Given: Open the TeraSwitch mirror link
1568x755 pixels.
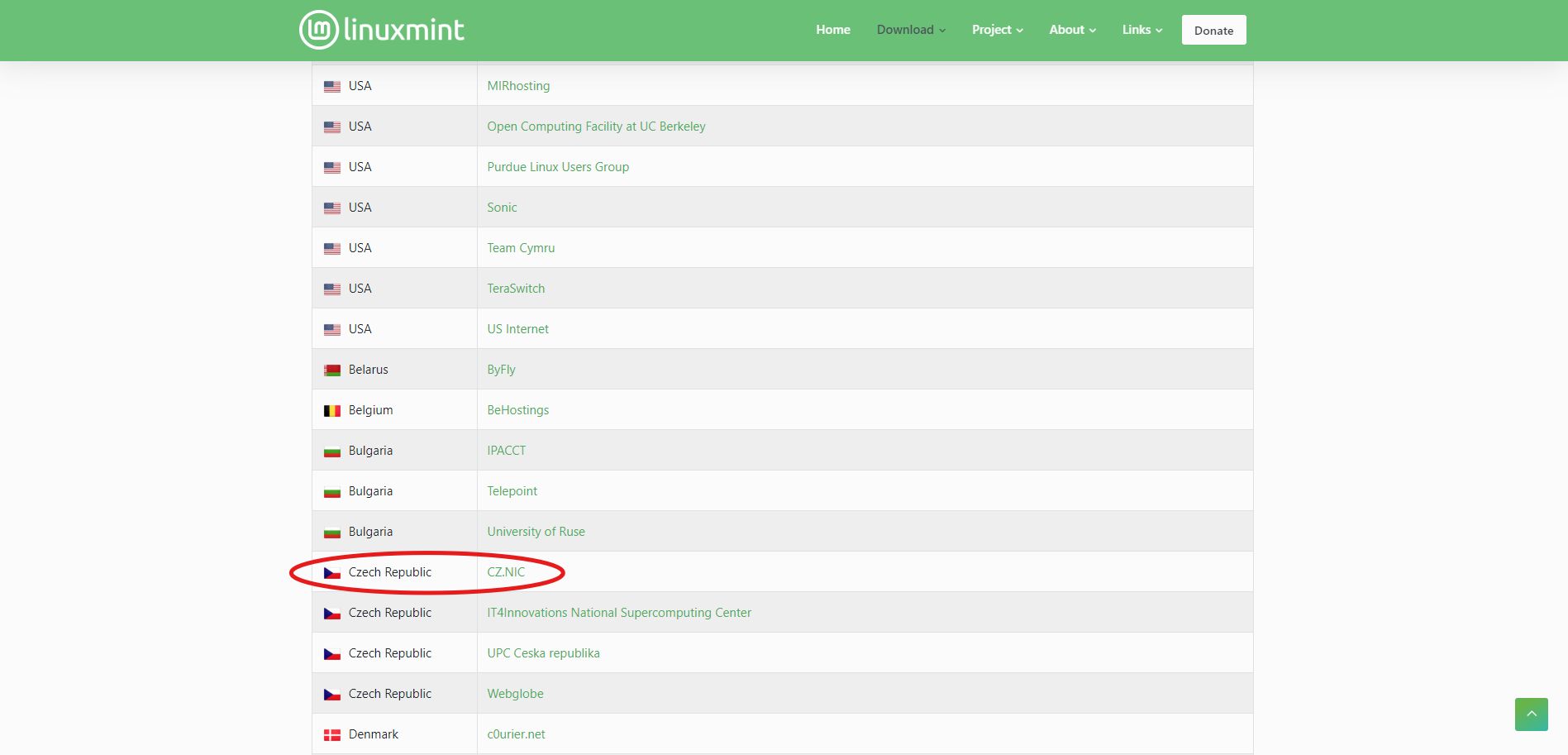Looking at the screenshot, I should click(516, 289).
